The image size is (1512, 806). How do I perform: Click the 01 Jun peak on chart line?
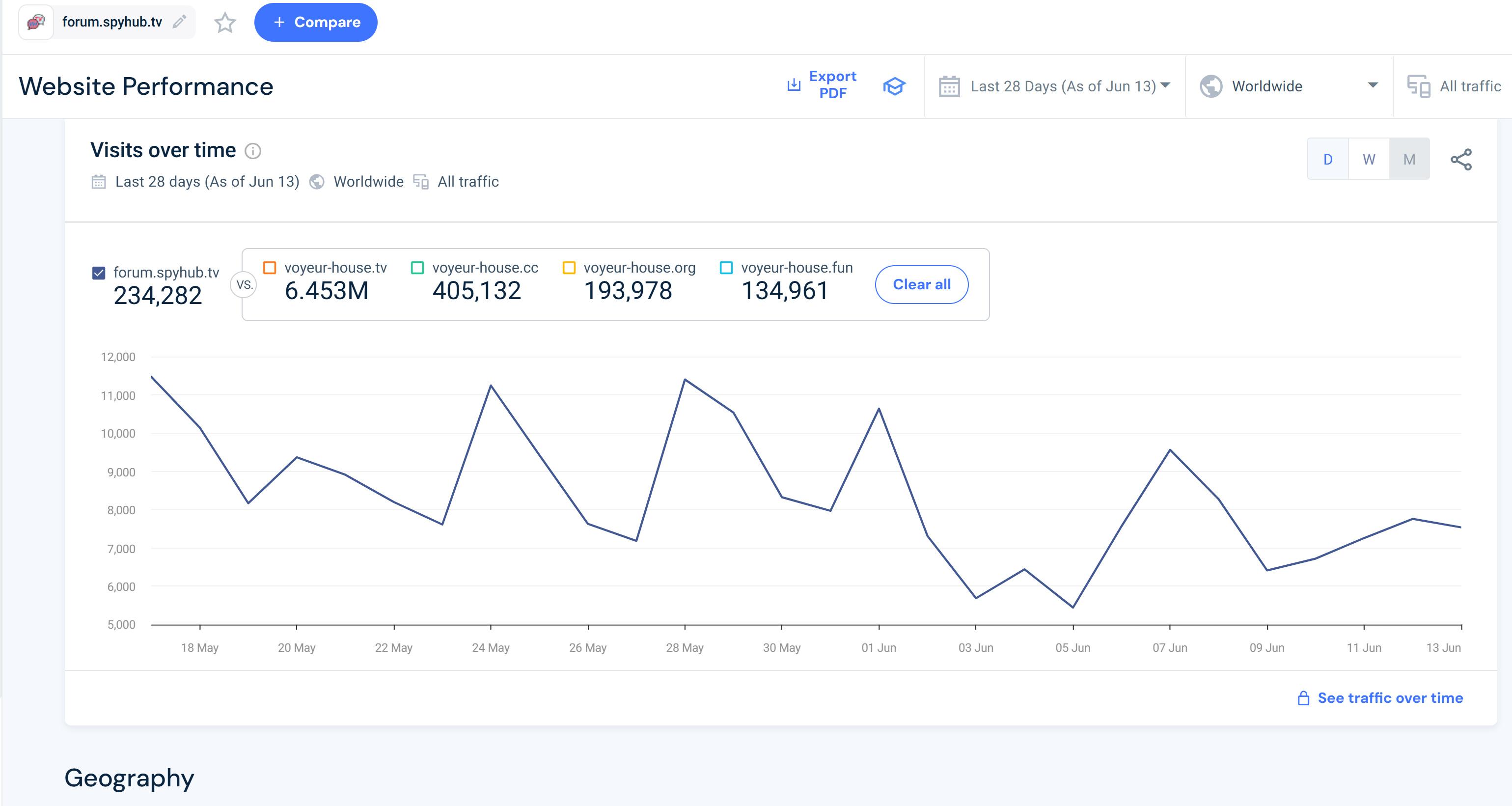(x=879, y=409)
